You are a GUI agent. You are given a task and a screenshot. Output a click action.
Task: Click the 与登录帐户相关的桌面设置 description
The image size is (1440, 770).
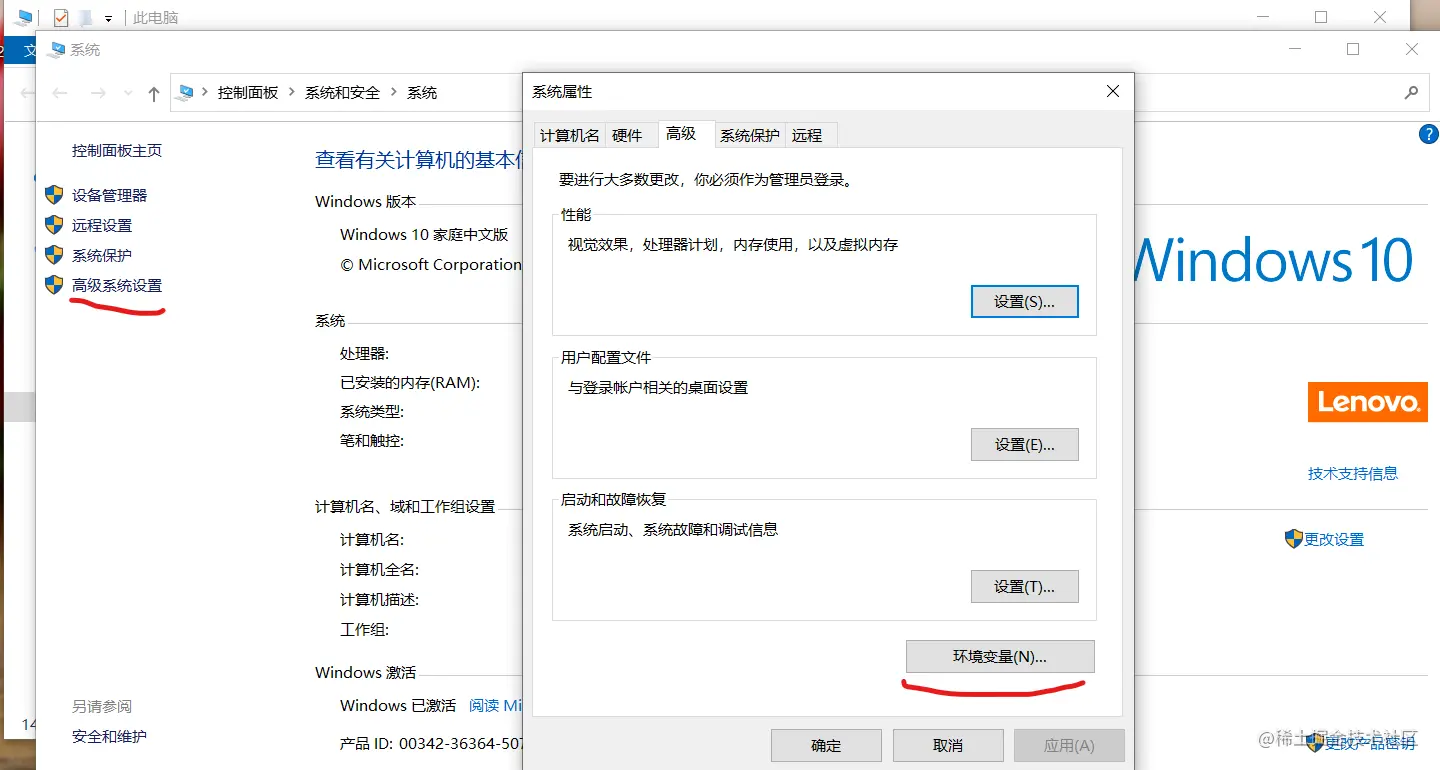pyautogui.click(x=658, y=388)
